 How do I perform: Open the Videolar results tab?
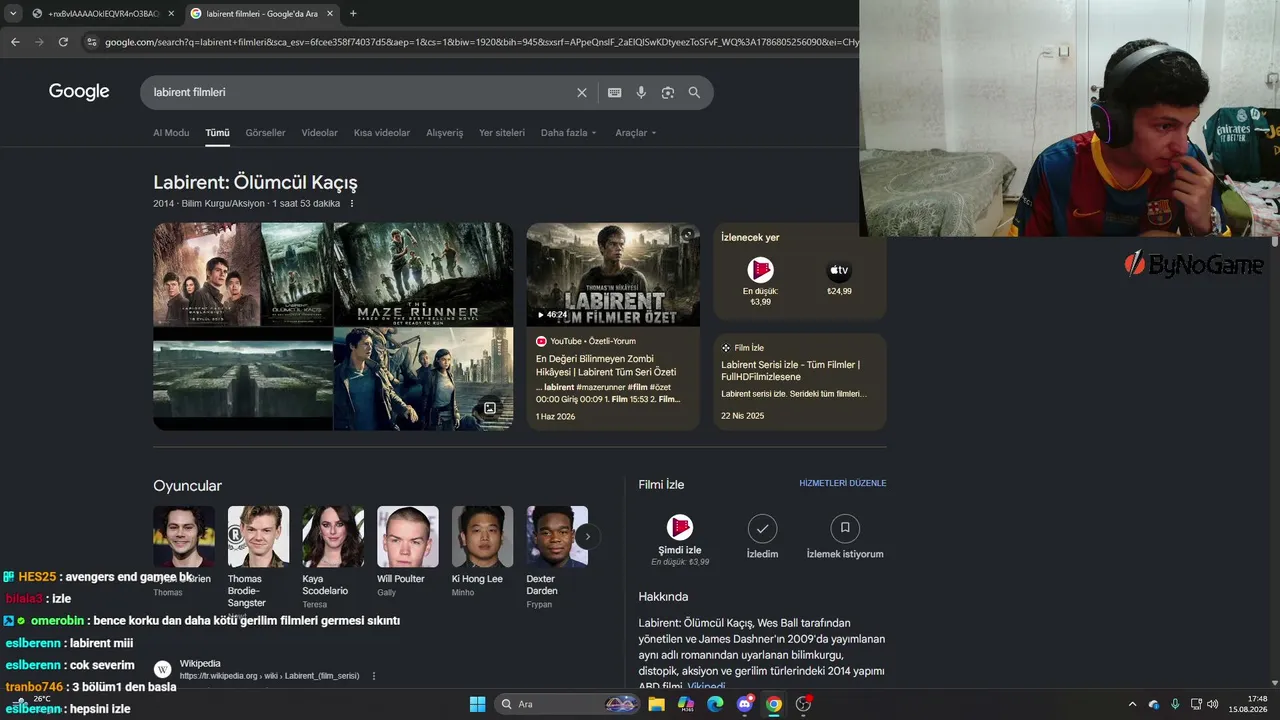click(x=320, y=133)
